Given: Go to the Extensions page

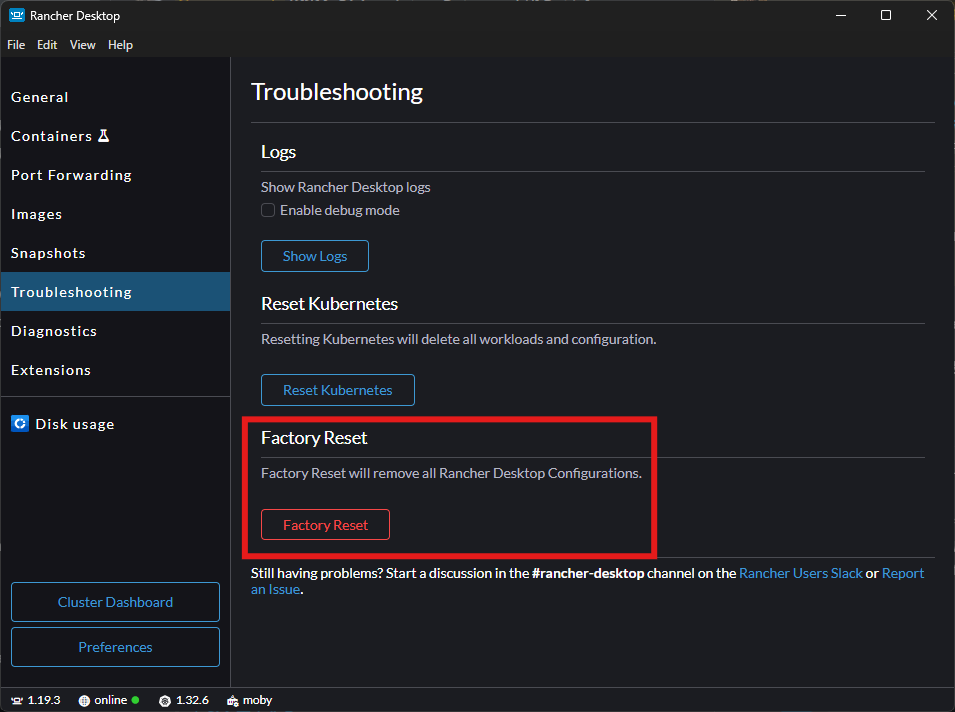Looking at the screenshot, I should pos(115,370).
